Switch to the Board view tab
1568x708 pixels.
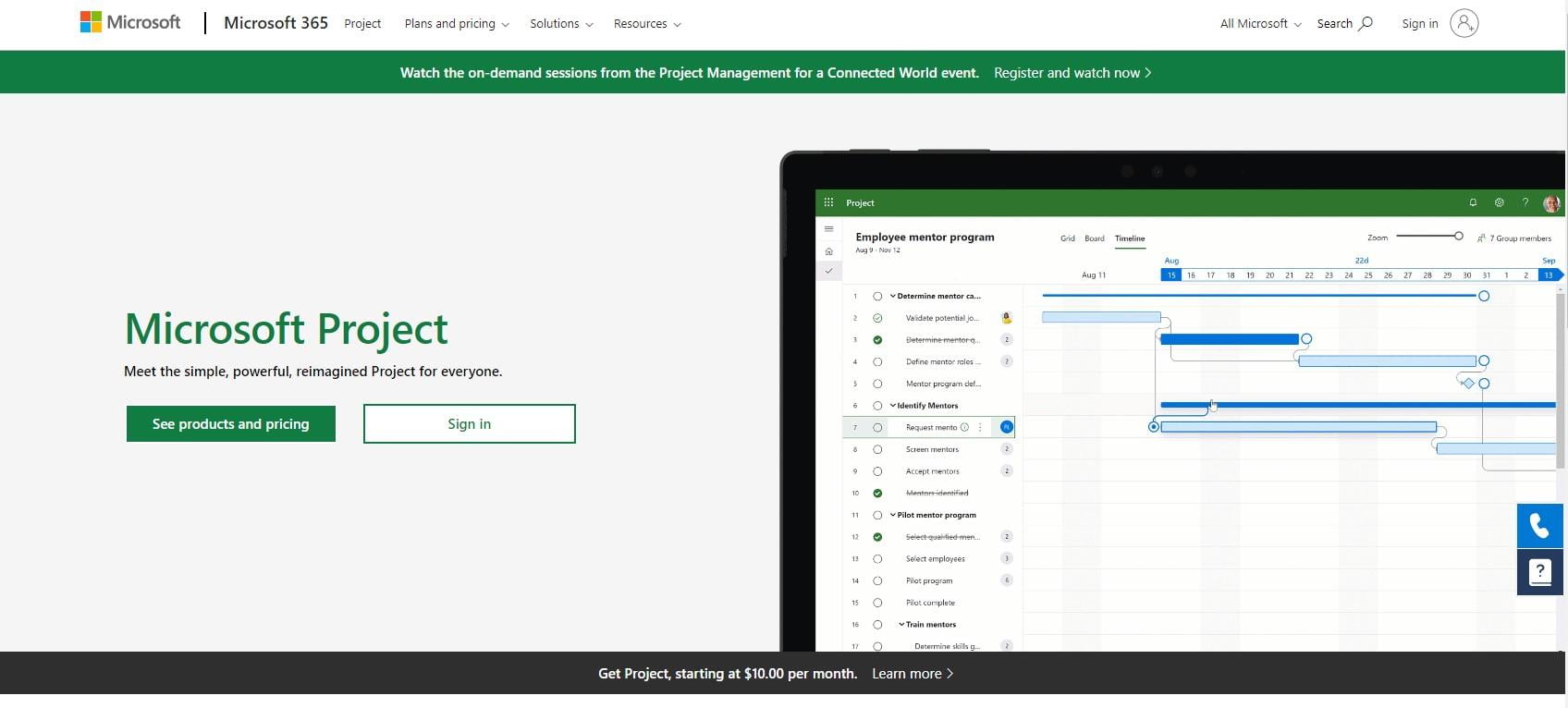(1095, 238)
